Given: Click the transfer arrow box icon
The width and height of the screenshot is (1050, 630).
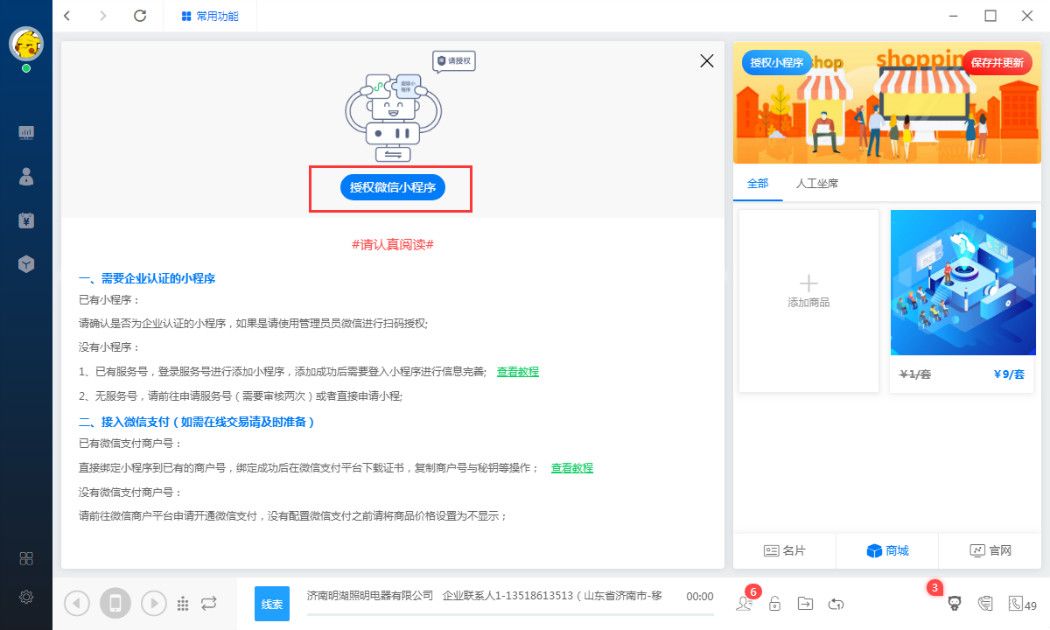Looking at the screenshot, I should coord(806,604).
